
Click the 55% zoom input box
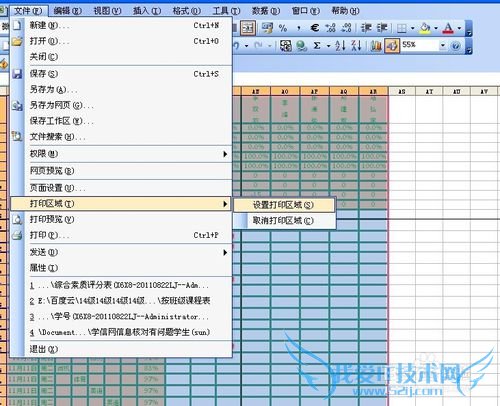[x=420, y=45]
